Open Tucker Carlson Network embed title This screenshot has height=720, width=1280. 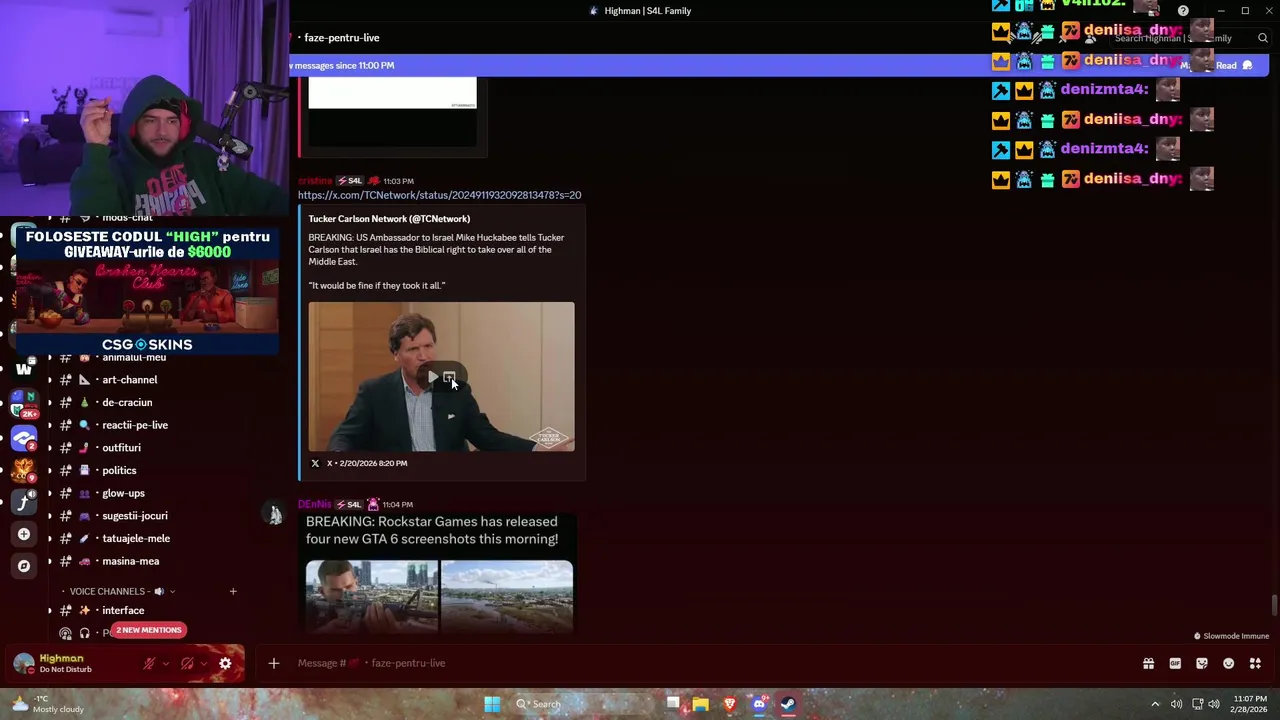(389, 219)
